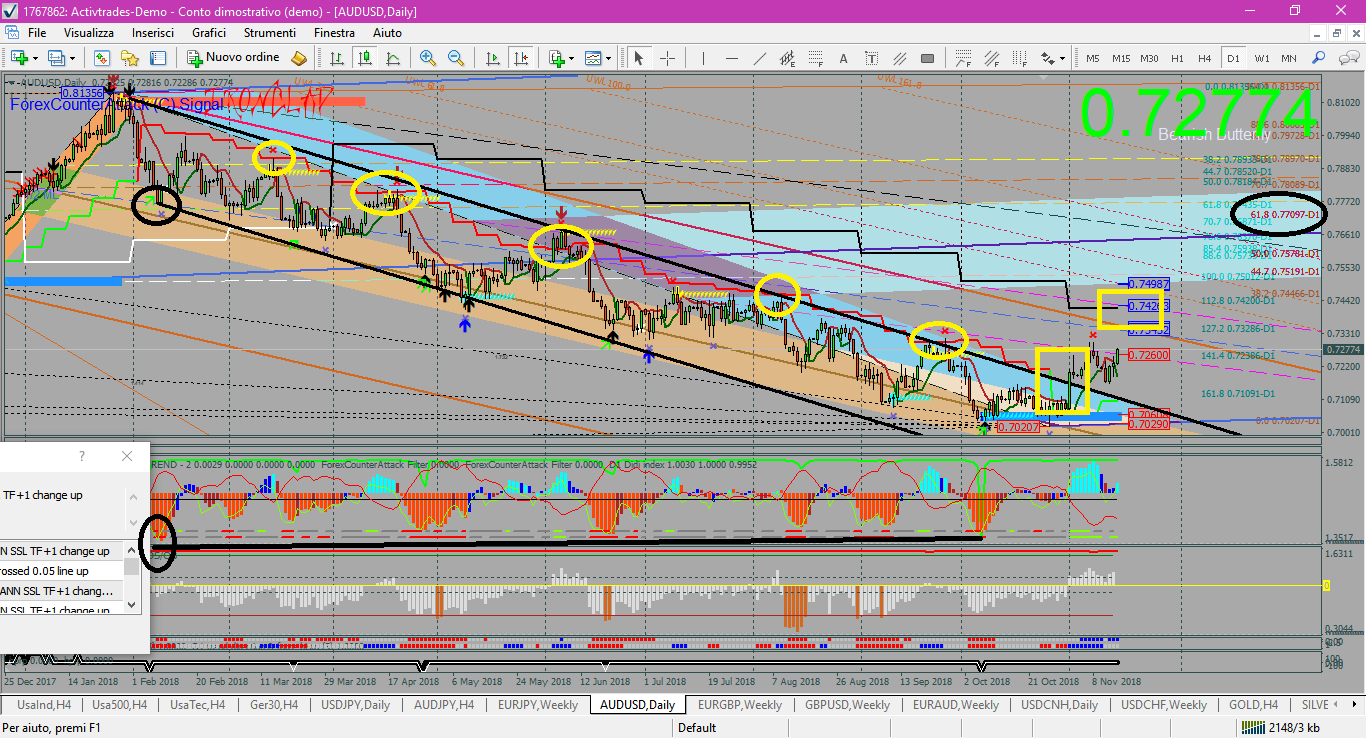The height and width of the screenshot is (738, 1366).
Task: Select the rectangle shape tool
Action: pos(928,58)
